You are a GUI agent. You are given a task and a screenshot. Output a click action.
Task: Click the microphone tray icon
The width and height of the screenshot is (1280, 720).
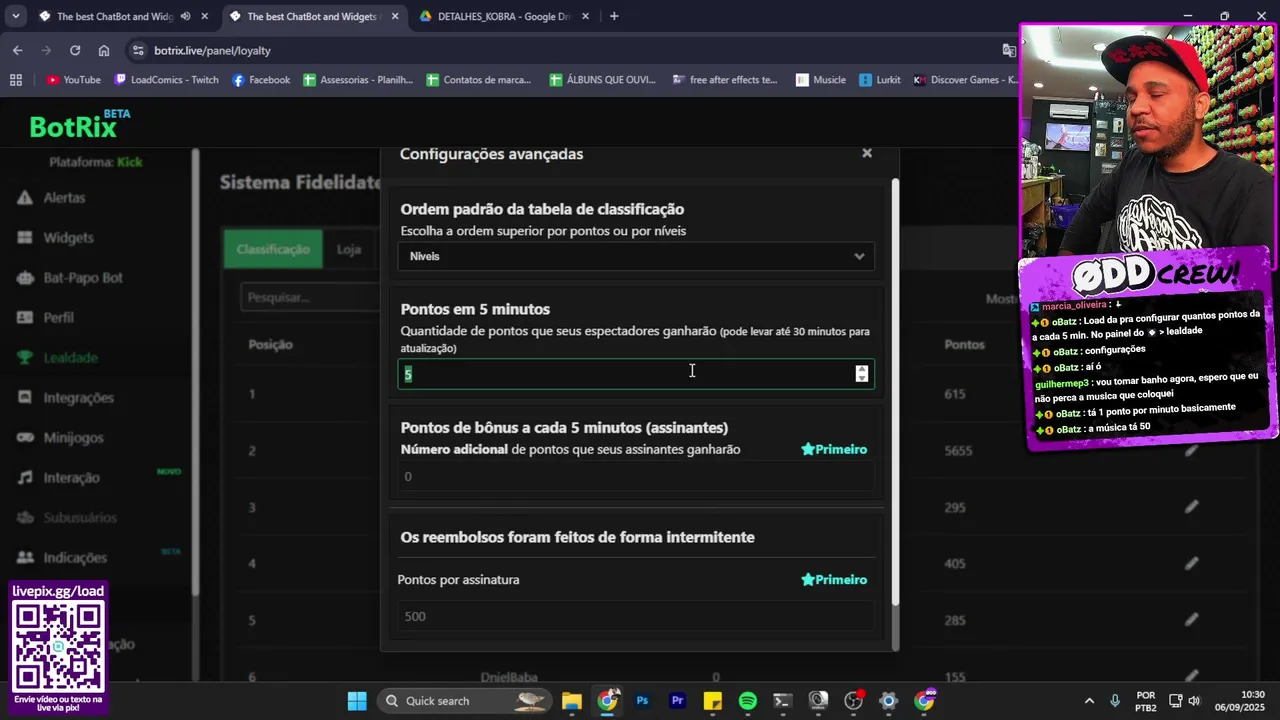[x=1115, y=701]
